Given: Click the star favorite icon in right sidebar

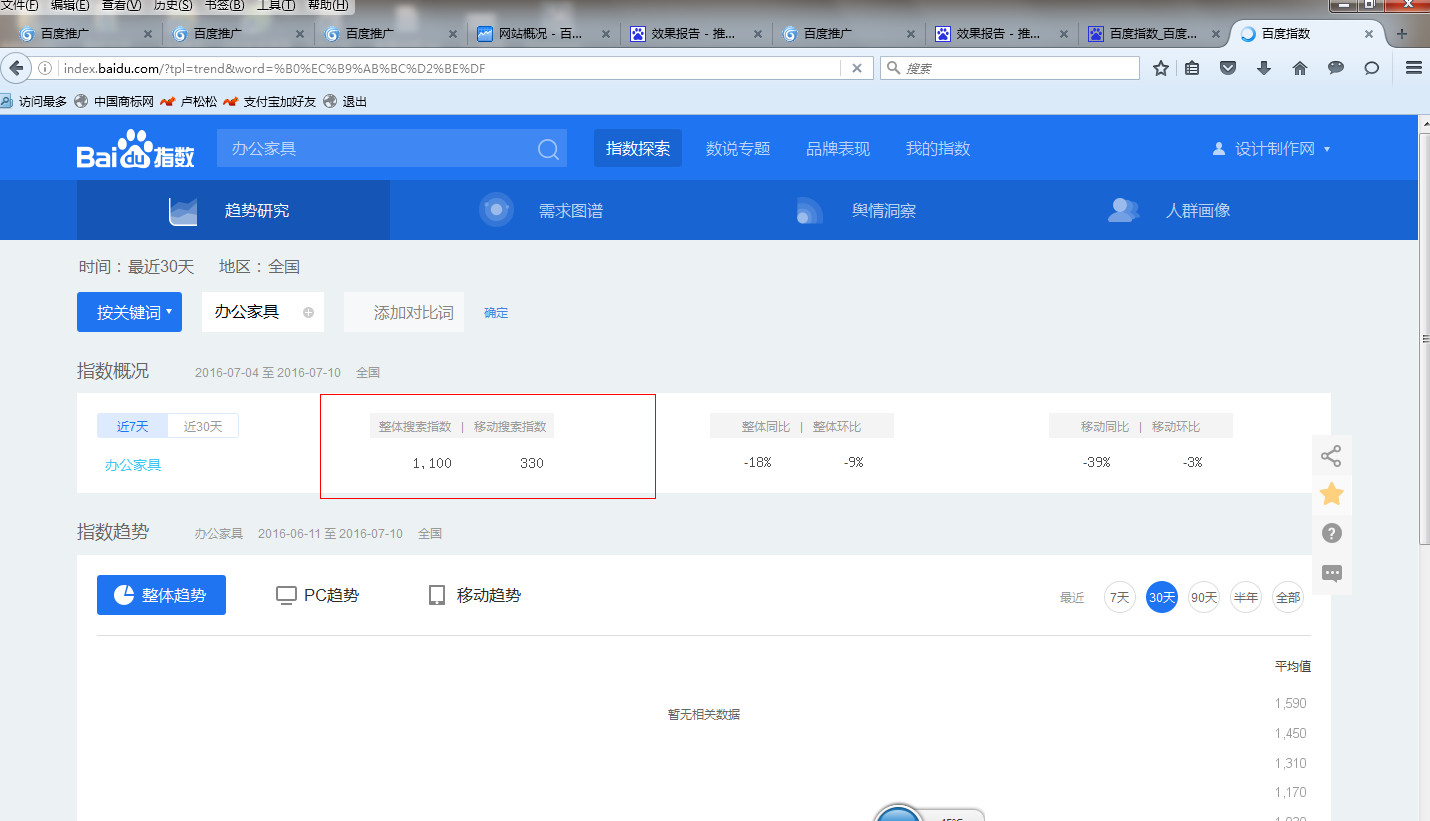Looking at the screenshot, I should coord(1331,494).
